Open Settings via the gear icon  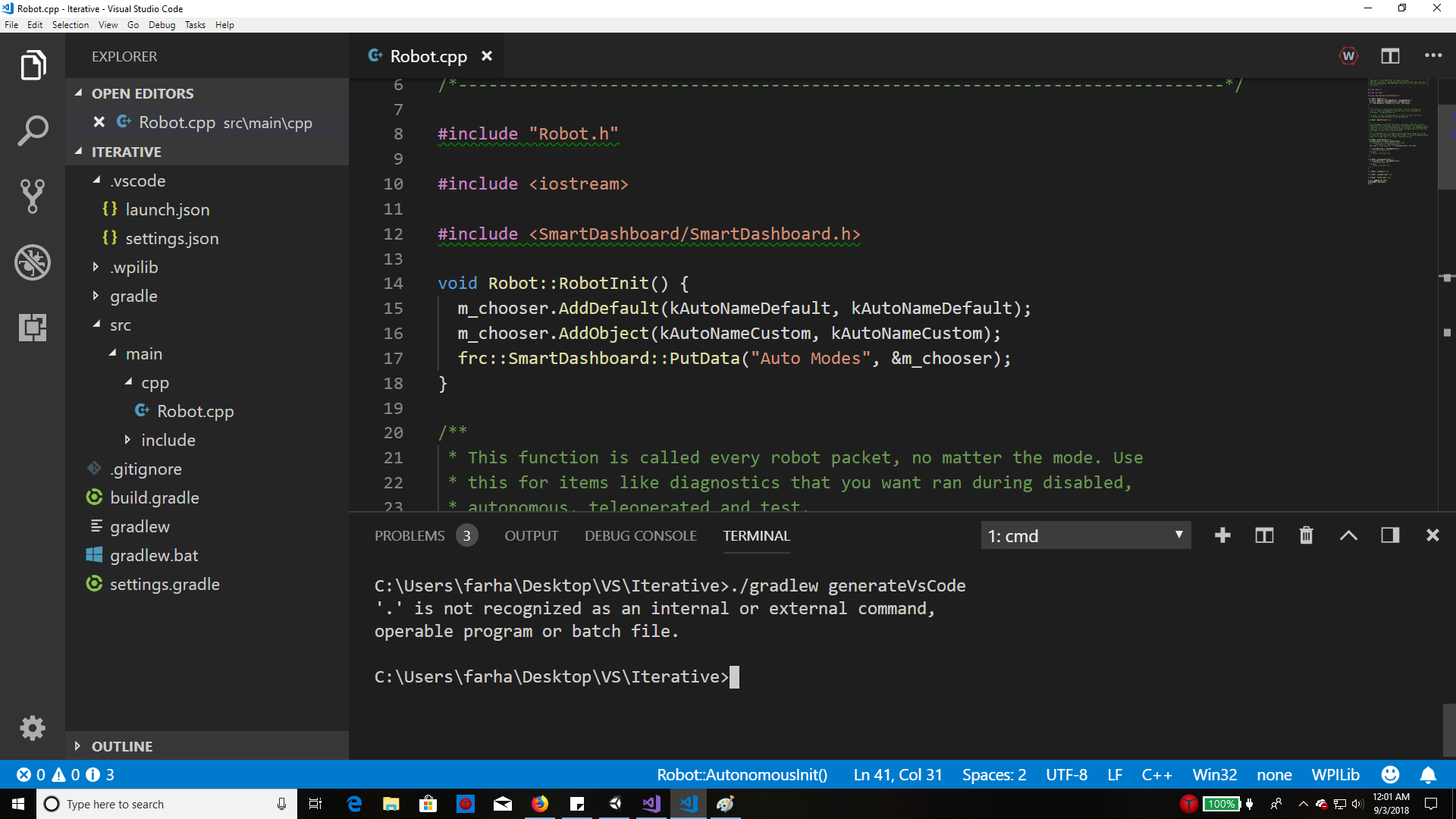tap(33, 728)
